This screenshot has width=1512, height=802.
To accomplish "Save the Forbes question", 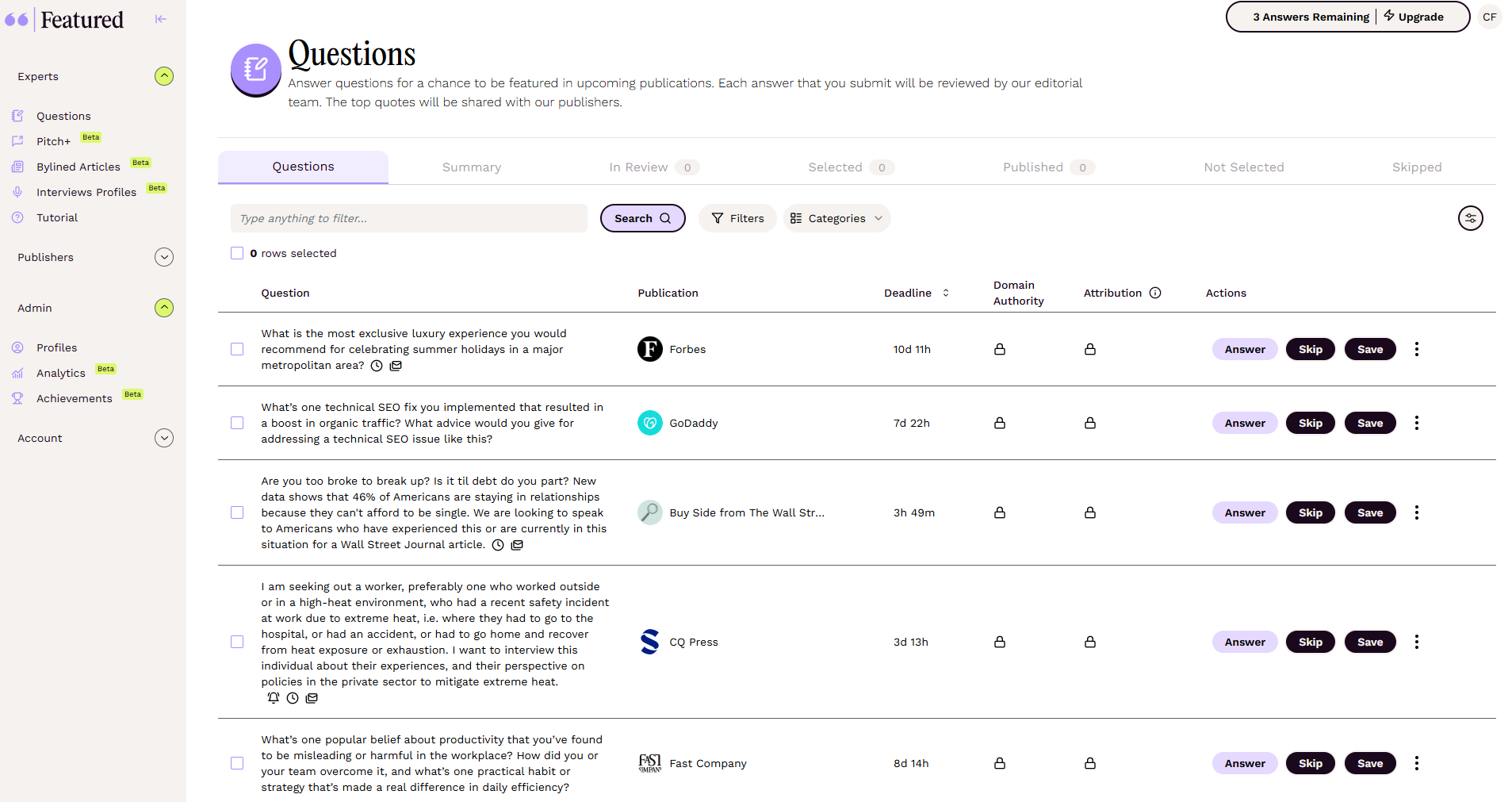I will click(1370, 349).
